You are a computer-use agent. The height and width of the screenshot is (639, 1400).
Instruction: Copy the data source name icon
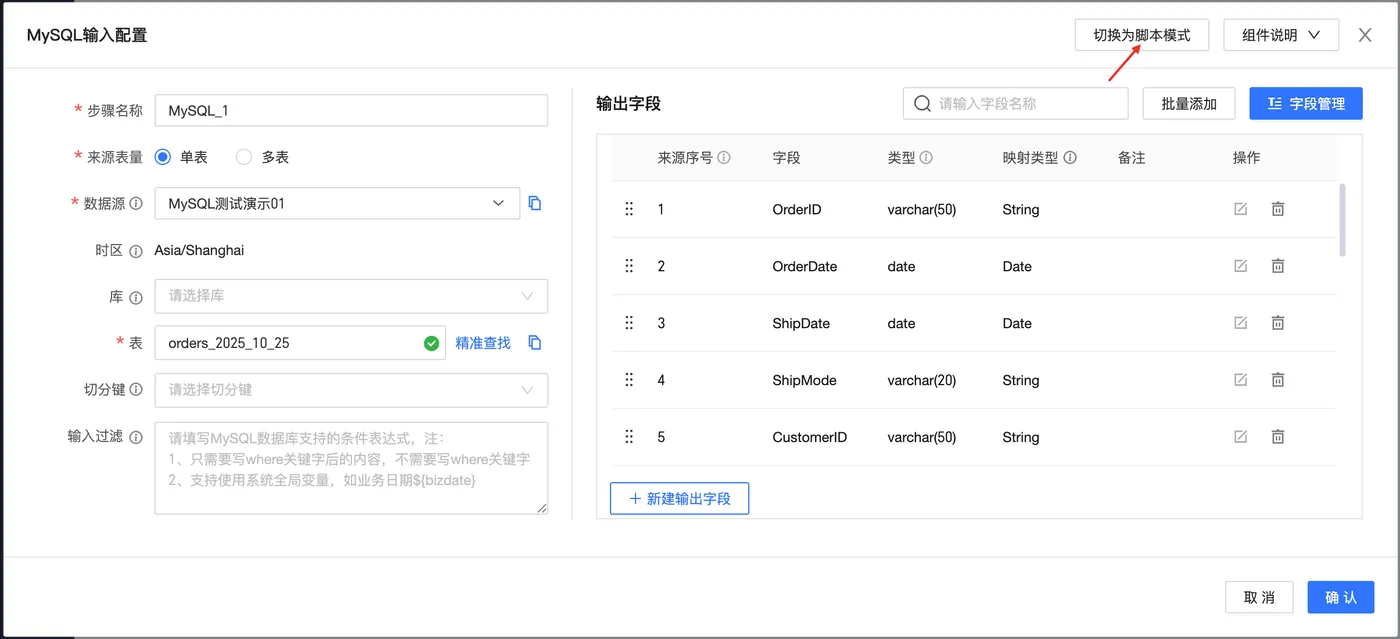(x=535, y=203)
